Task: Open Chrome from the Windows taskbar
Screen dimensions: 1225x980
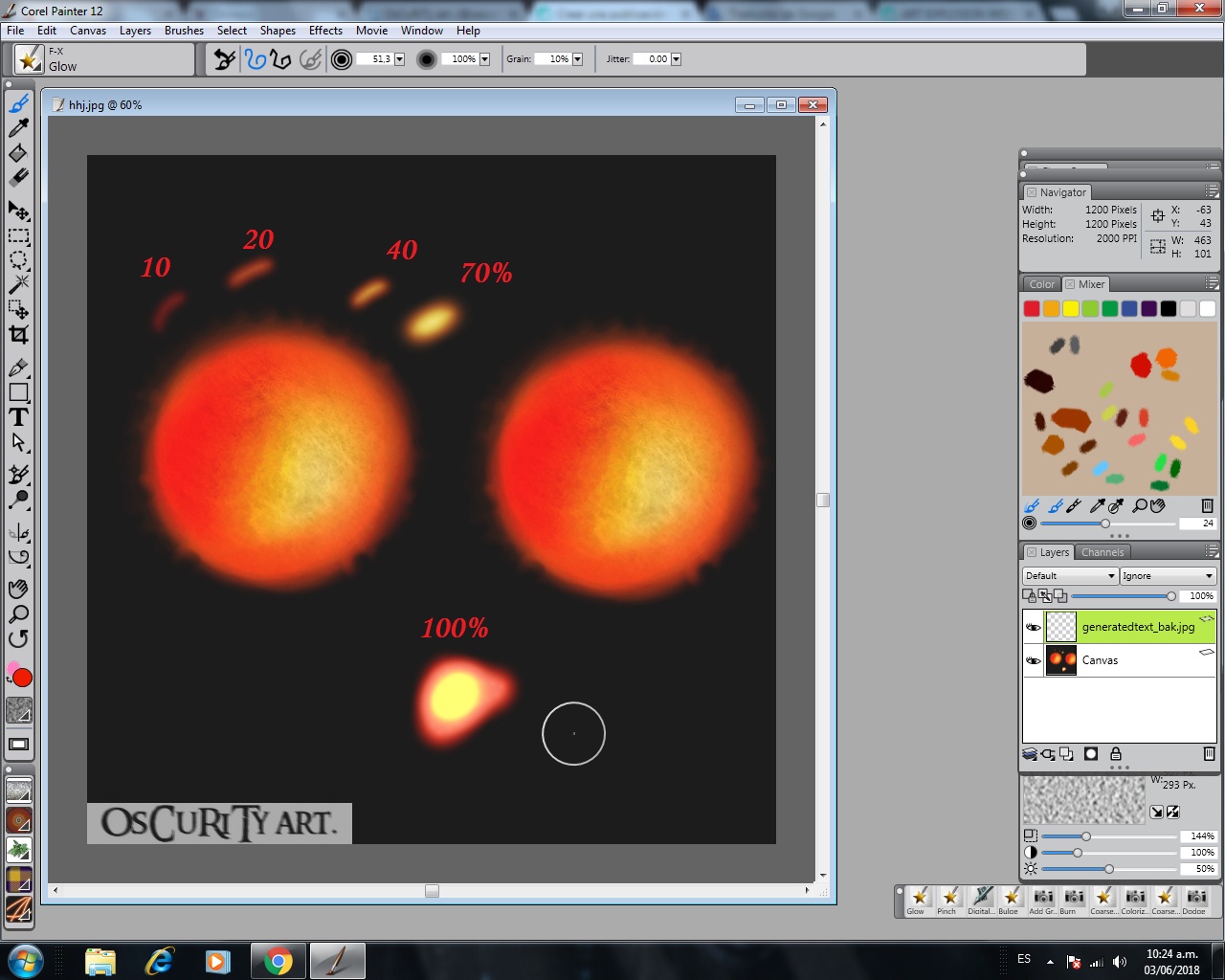Action: (278, 961)
